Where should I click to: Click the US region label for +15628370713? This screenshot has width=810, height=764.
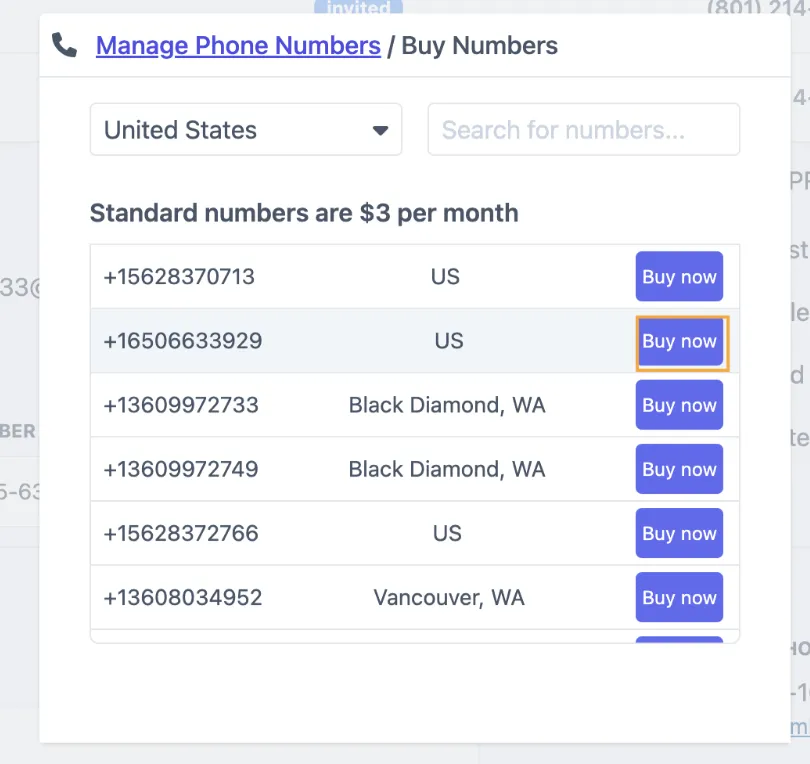[445, 277]
